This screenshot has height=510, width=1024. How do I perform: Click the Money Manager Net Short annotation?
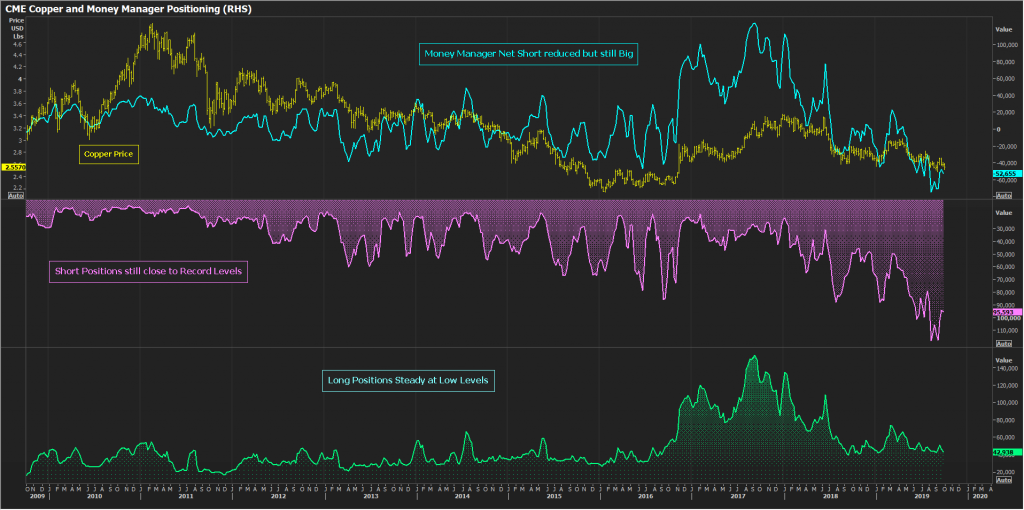pos(530,54)
